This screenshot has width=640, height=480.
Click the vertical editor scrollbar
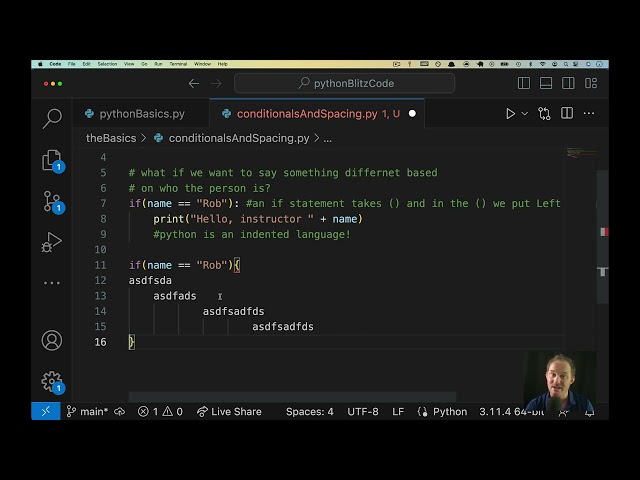(x=602, y=237)
